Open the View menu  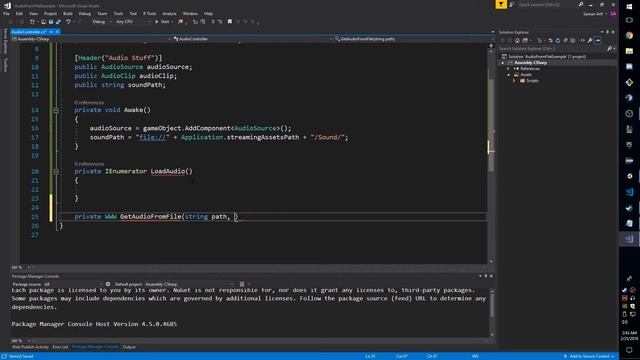tap(33, 13)
